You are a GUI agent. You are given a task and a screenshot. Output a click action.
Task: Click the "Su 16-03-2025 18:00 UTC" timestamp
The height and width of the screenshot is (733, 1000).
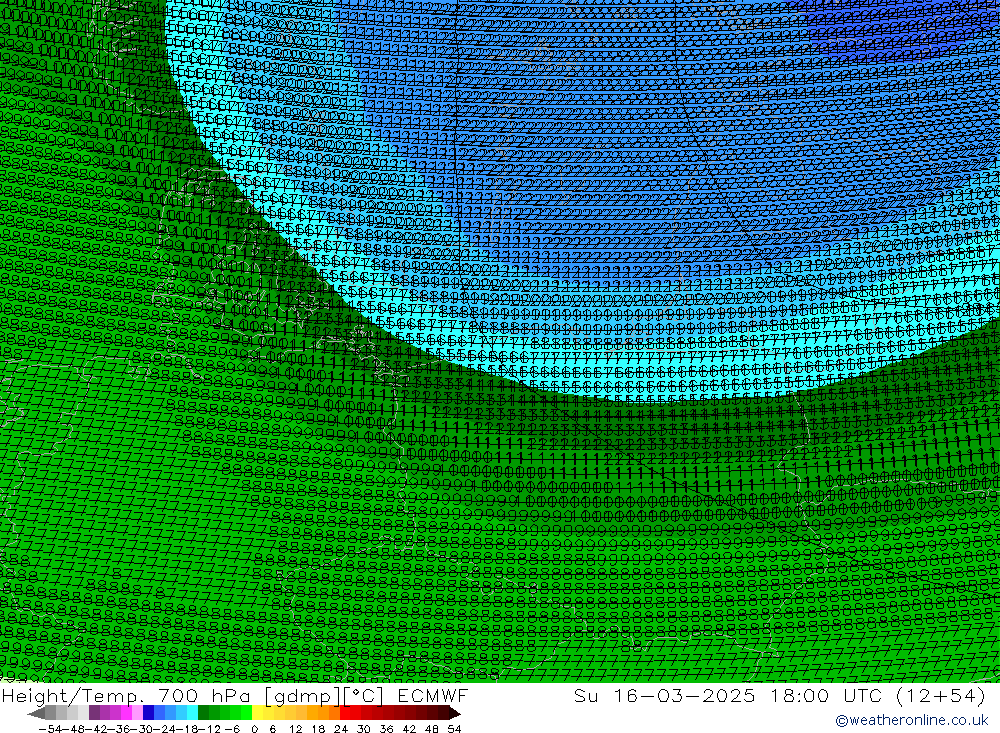pyautogui.click(x=728, y=695)
